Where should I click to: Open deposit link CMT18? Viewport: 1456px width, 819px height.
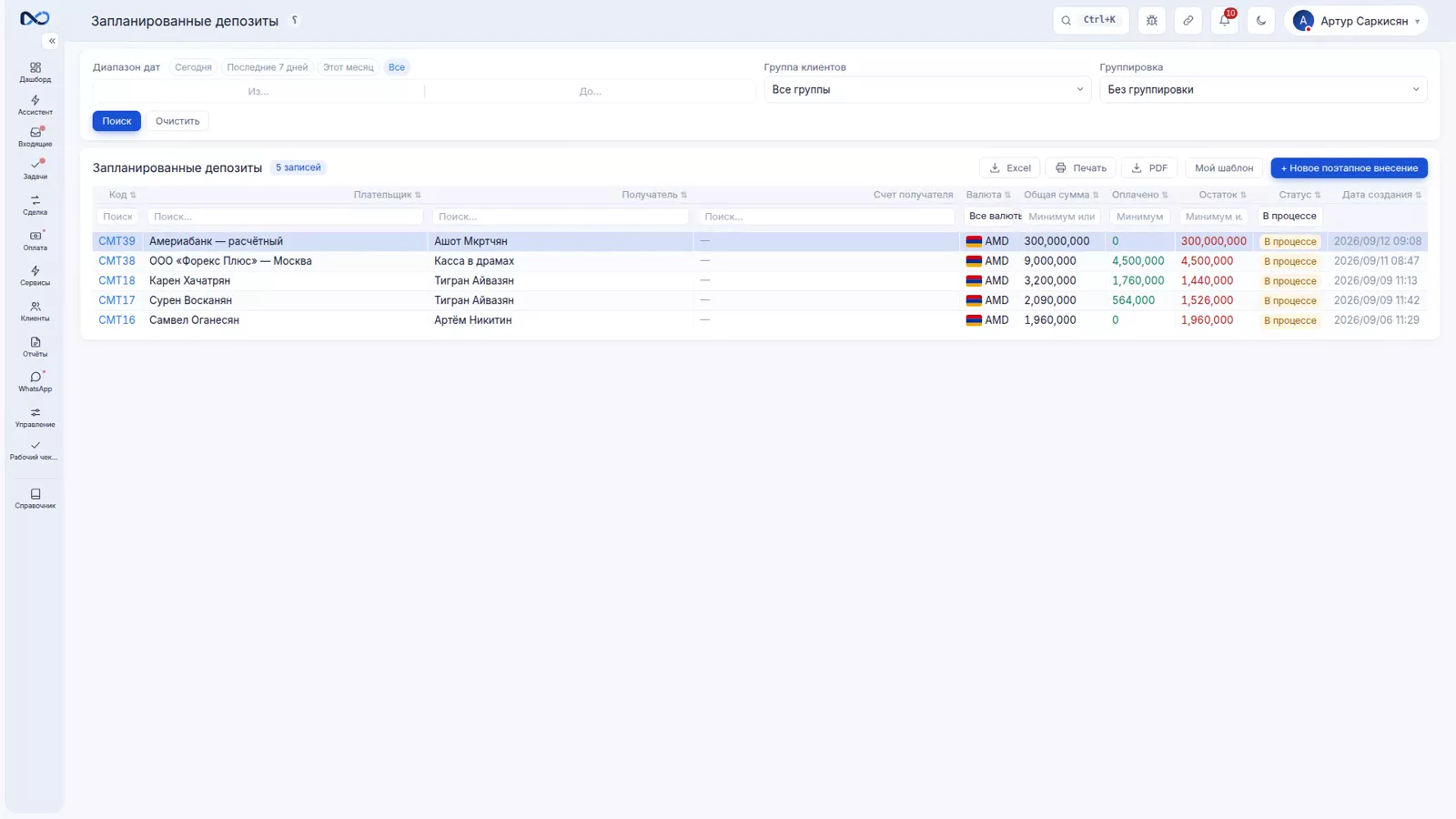coord(116,281)
